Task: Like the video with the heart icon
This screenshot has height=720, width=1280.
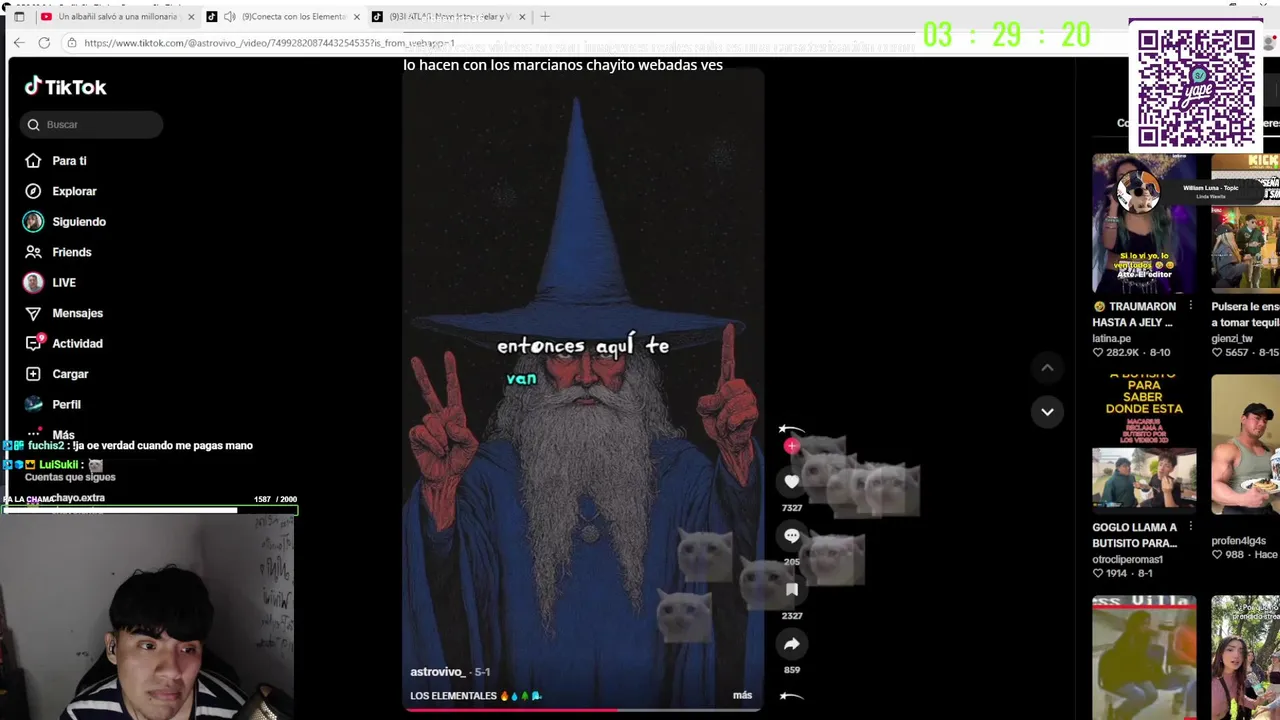Action: click(792, 482)
